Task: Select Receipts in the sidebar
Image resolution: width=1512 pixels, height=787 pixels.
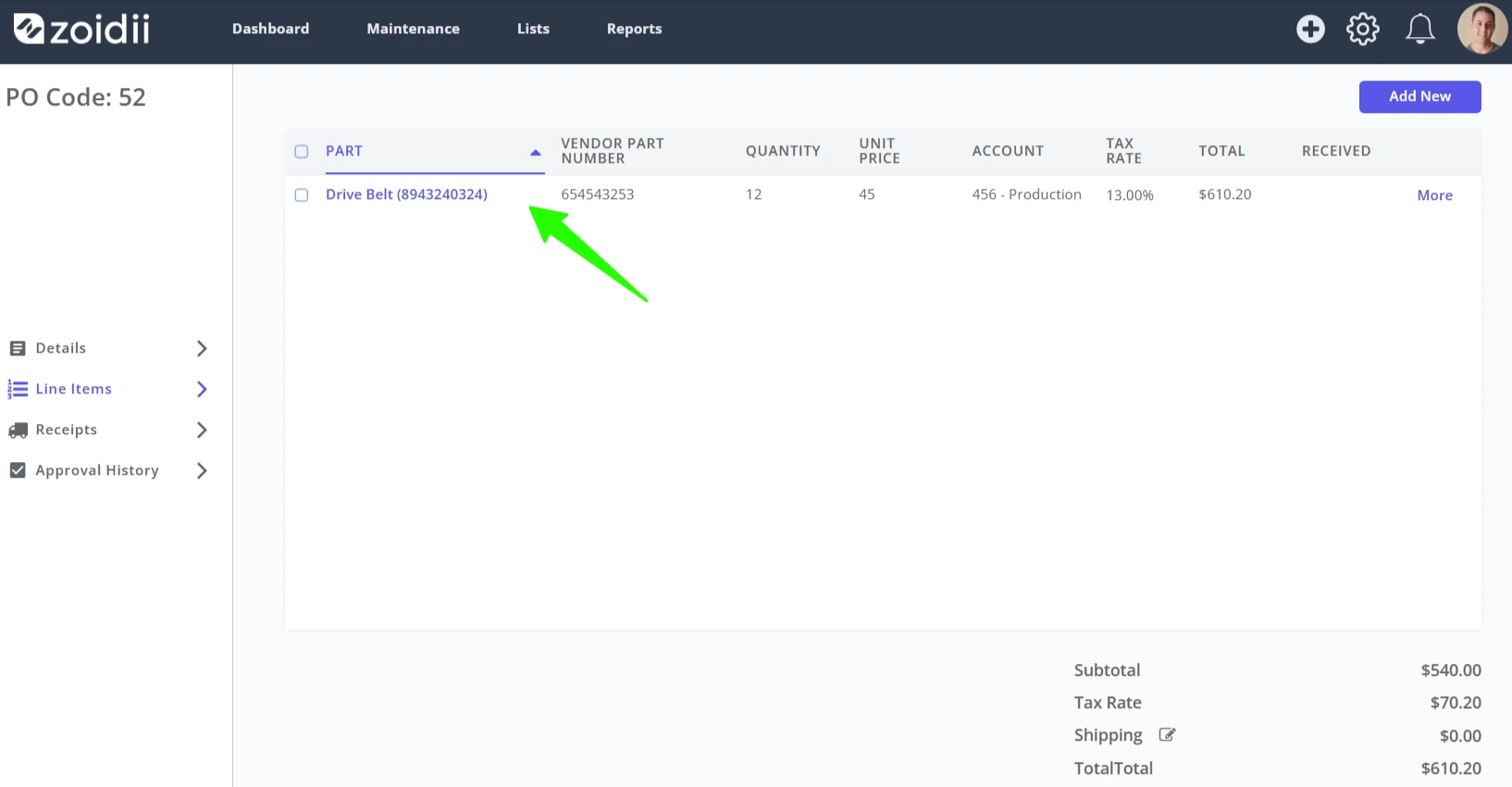Action: 67,430
